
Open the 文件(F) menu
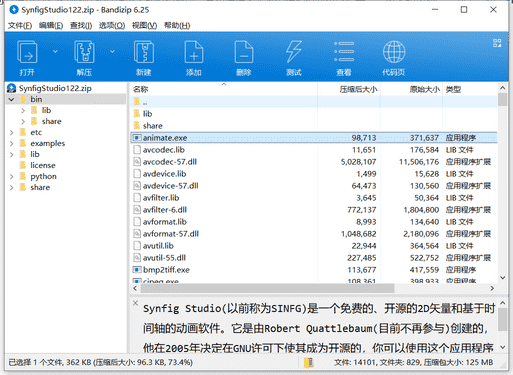[x=20, y=25]
